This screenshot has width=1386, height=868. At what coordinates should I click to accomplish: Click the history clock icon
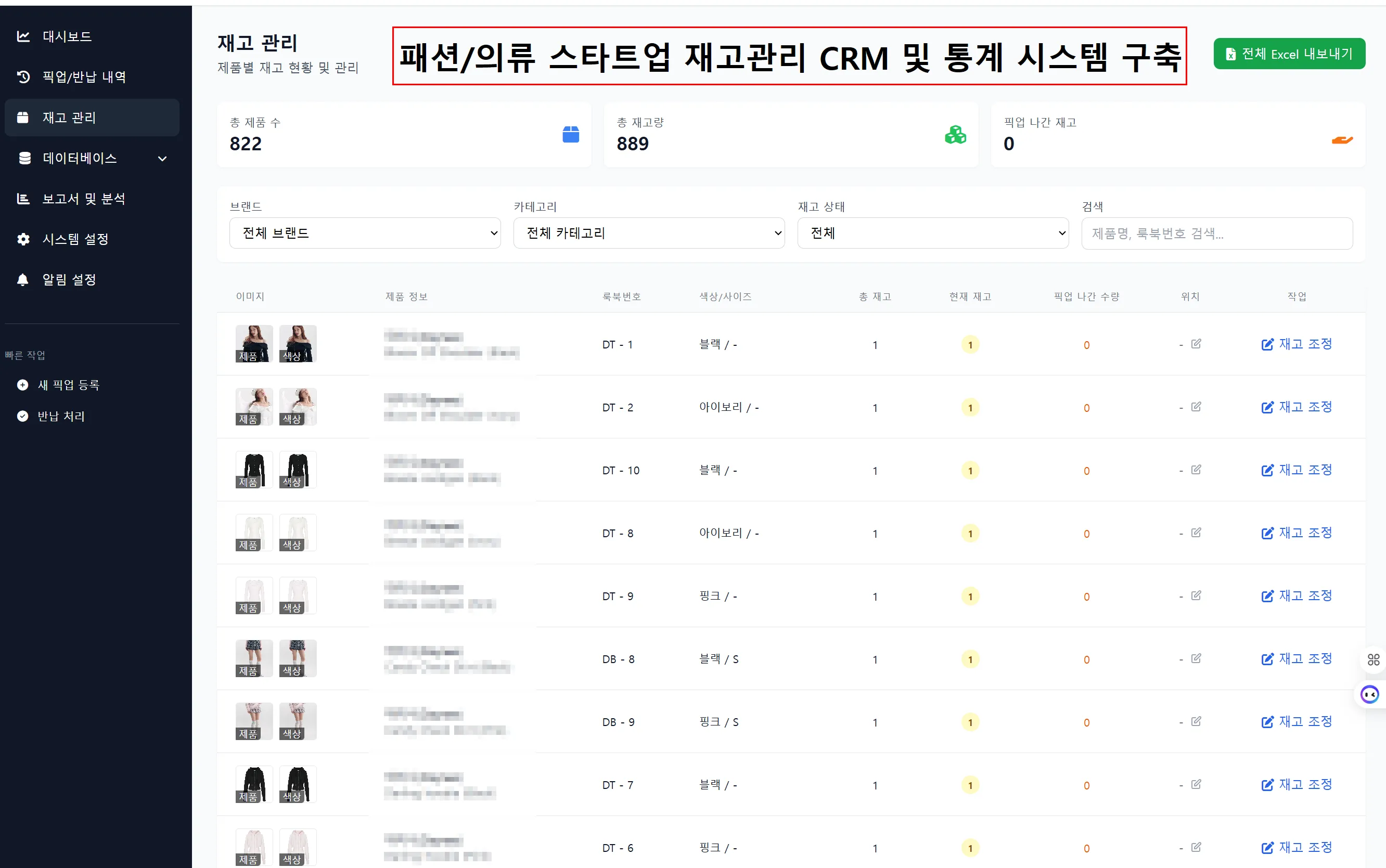pyautogui.click(x=23, y=77)
